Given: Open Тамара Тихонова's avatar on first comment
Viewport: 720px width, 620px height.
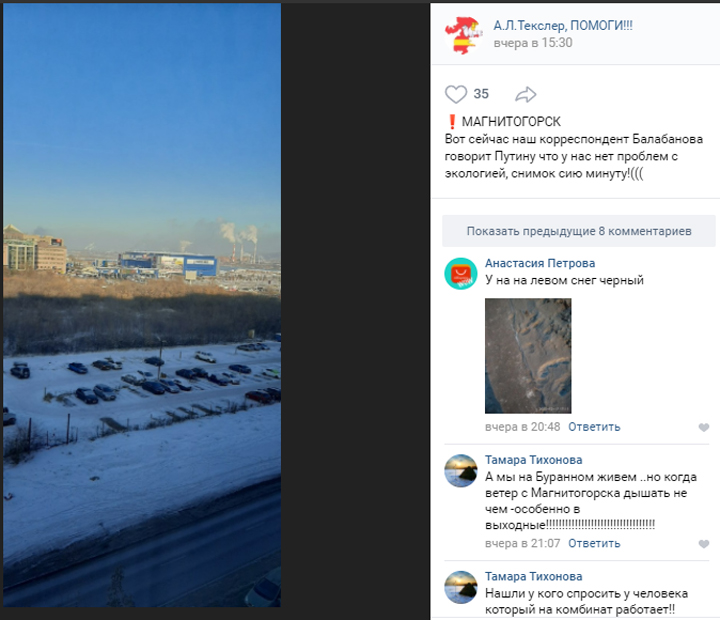Looking at the screenshot, I should tap(461, 470).
